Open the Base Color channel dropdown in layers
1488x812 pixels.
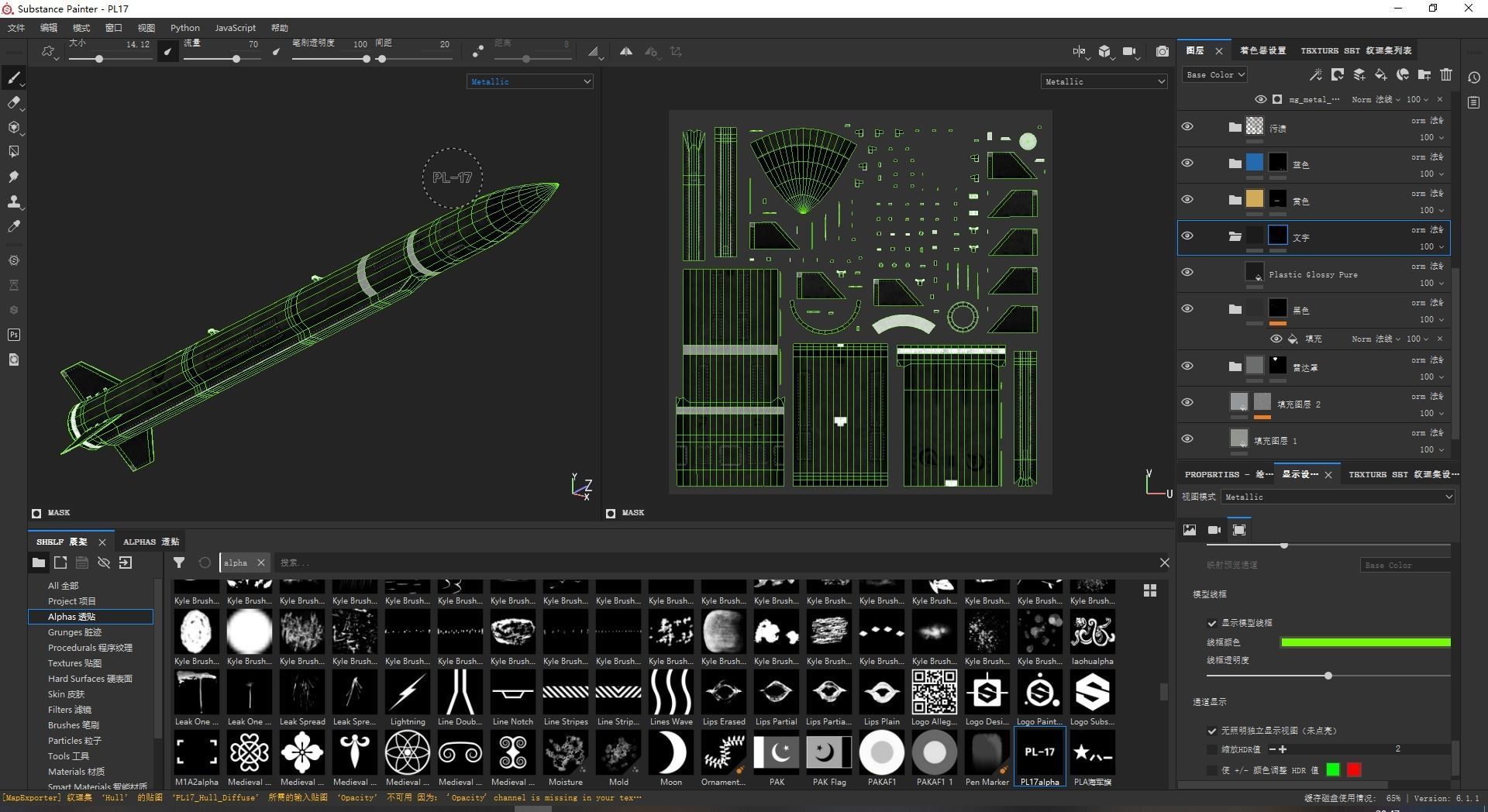tap(1214, 74)
